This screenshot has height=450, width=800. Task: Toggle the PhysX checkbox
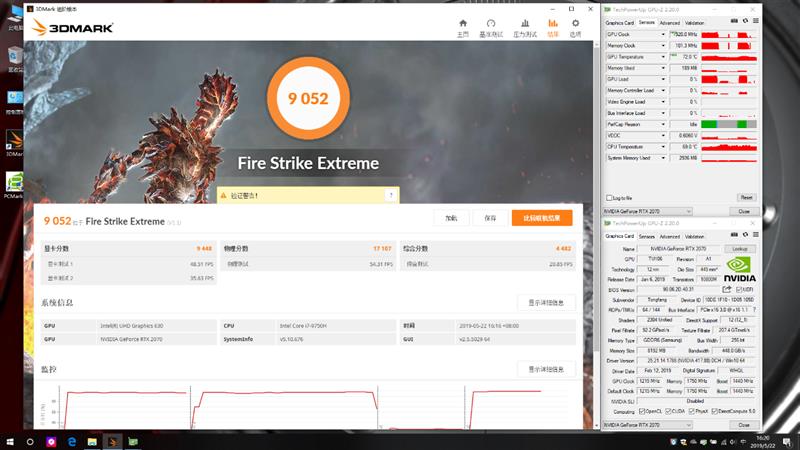(x=691, y=411)
